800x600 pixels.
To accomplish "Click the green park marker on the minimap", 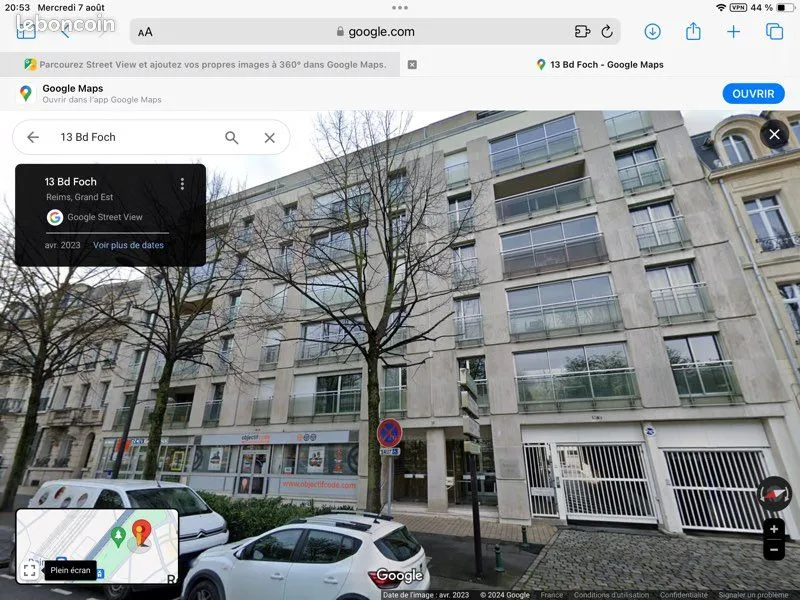I will [118, 538].
